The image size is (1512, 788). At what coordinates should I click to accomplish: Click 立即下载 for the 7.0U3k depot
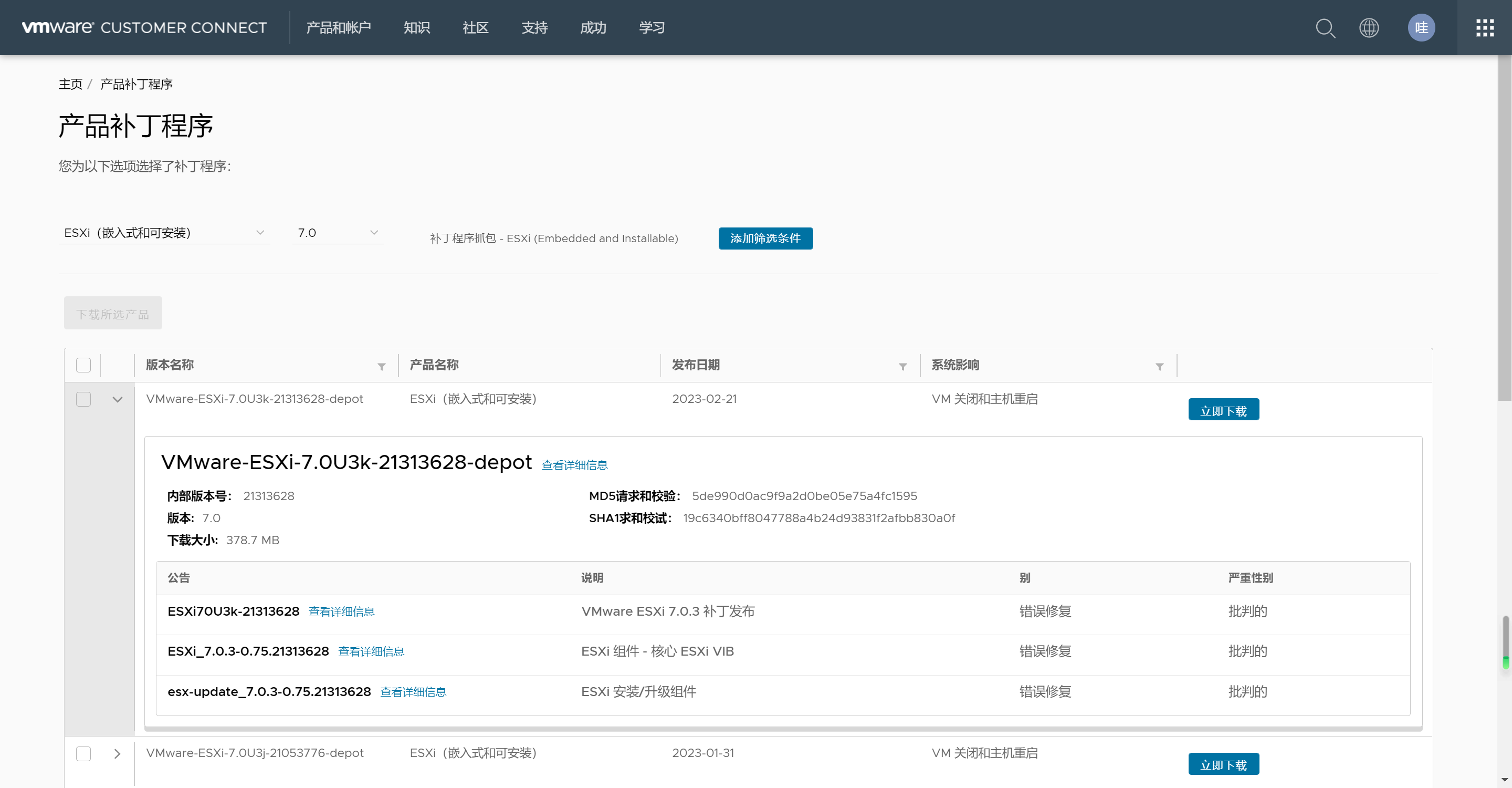[1223, 410]
